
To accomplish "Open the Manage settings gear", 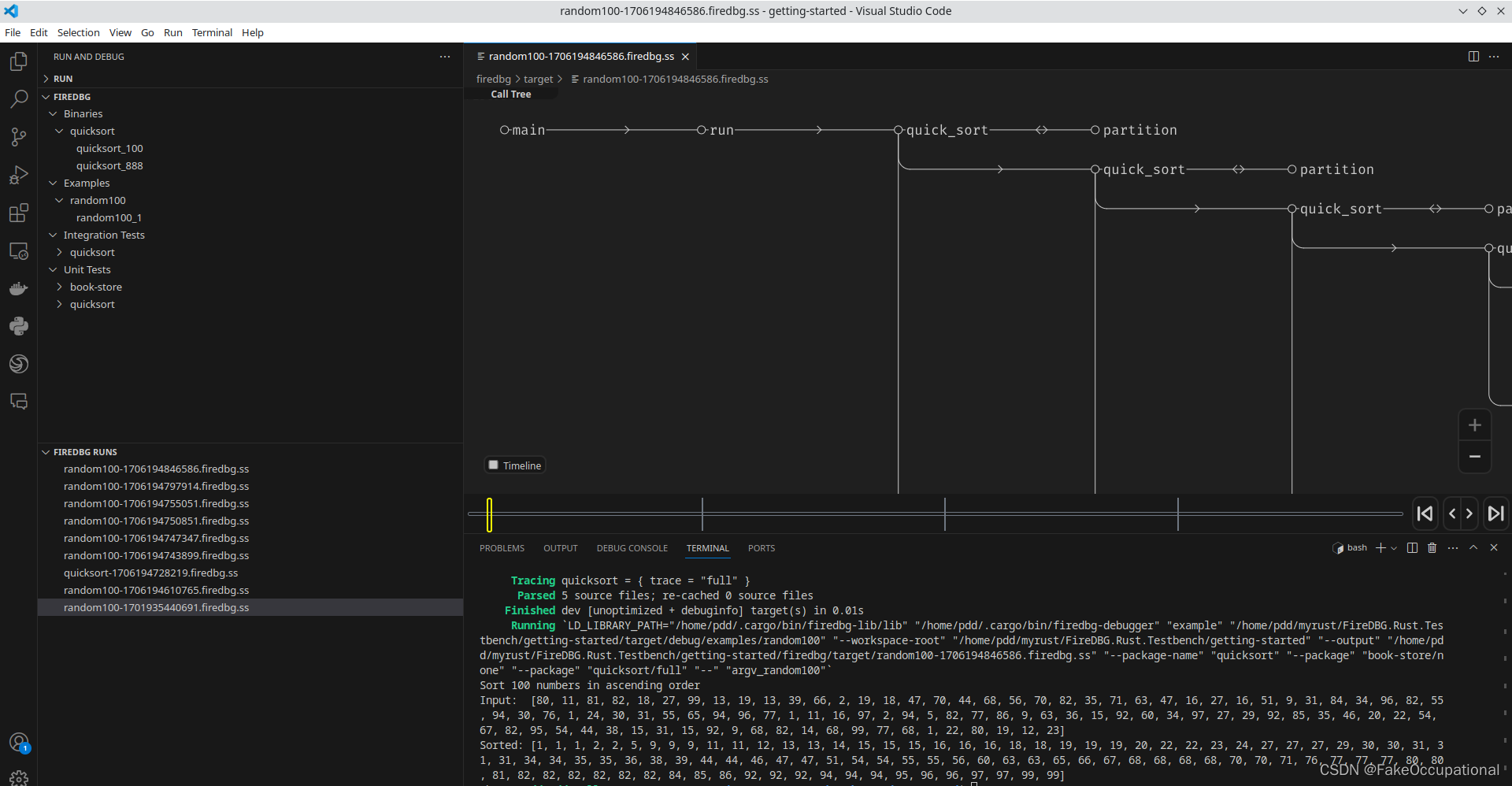I will pyautogui.click(x=19, y=778).
